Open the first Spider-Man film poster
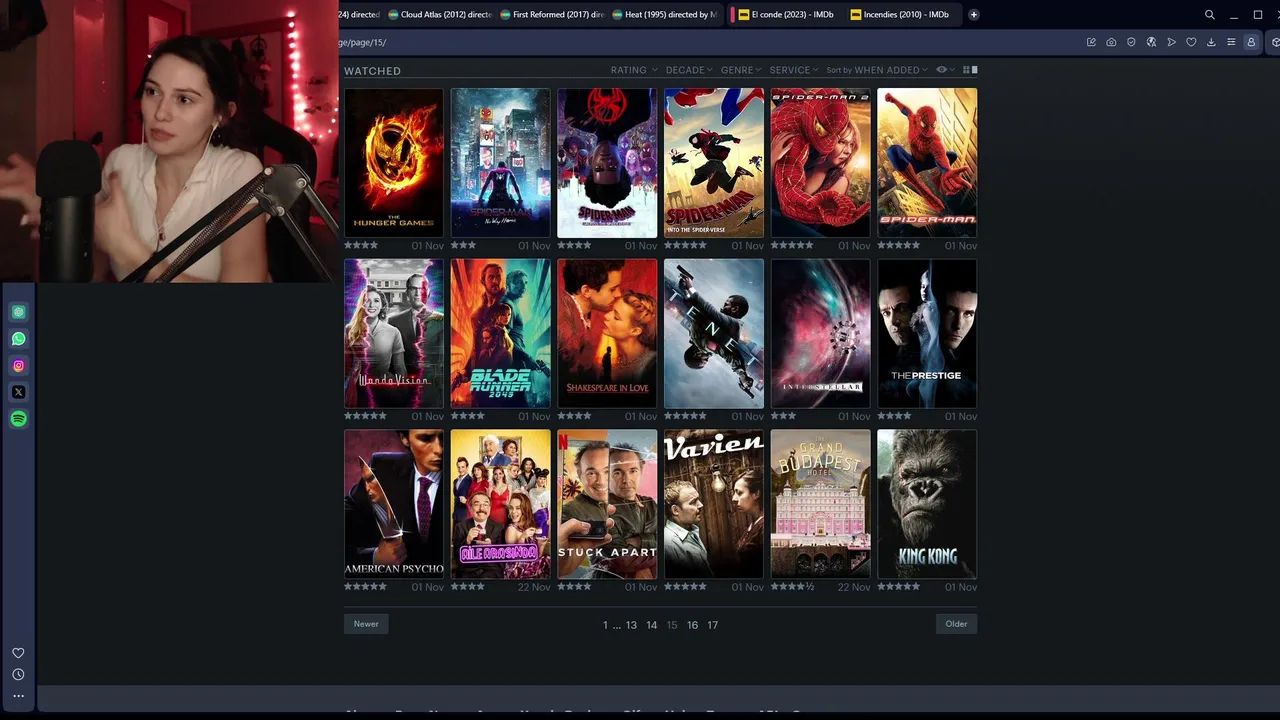1280x720 pixels. click(x=927, y=163)
